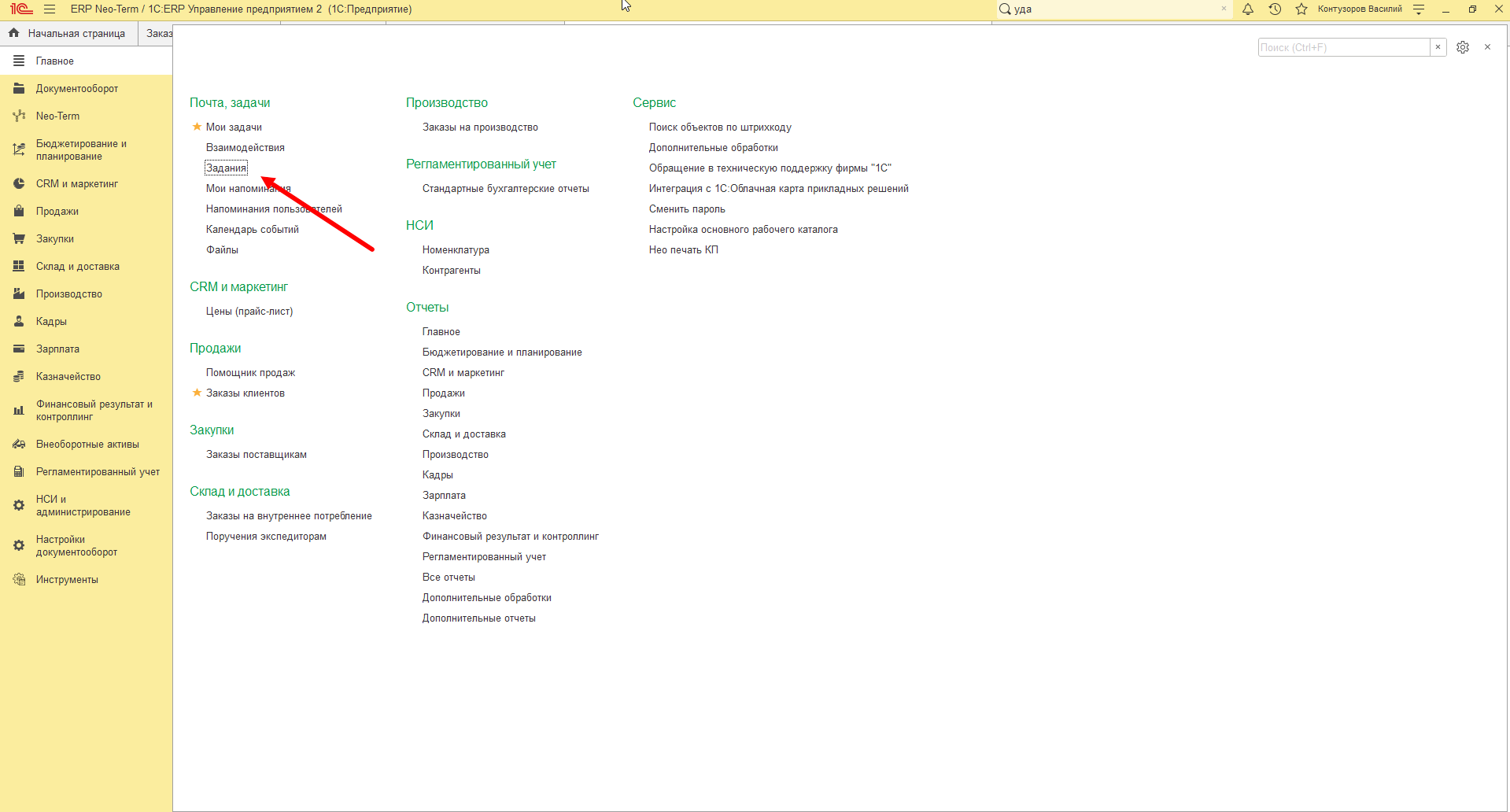Open the Задания link
The image size is (1510, 812).
click(226, 168)
